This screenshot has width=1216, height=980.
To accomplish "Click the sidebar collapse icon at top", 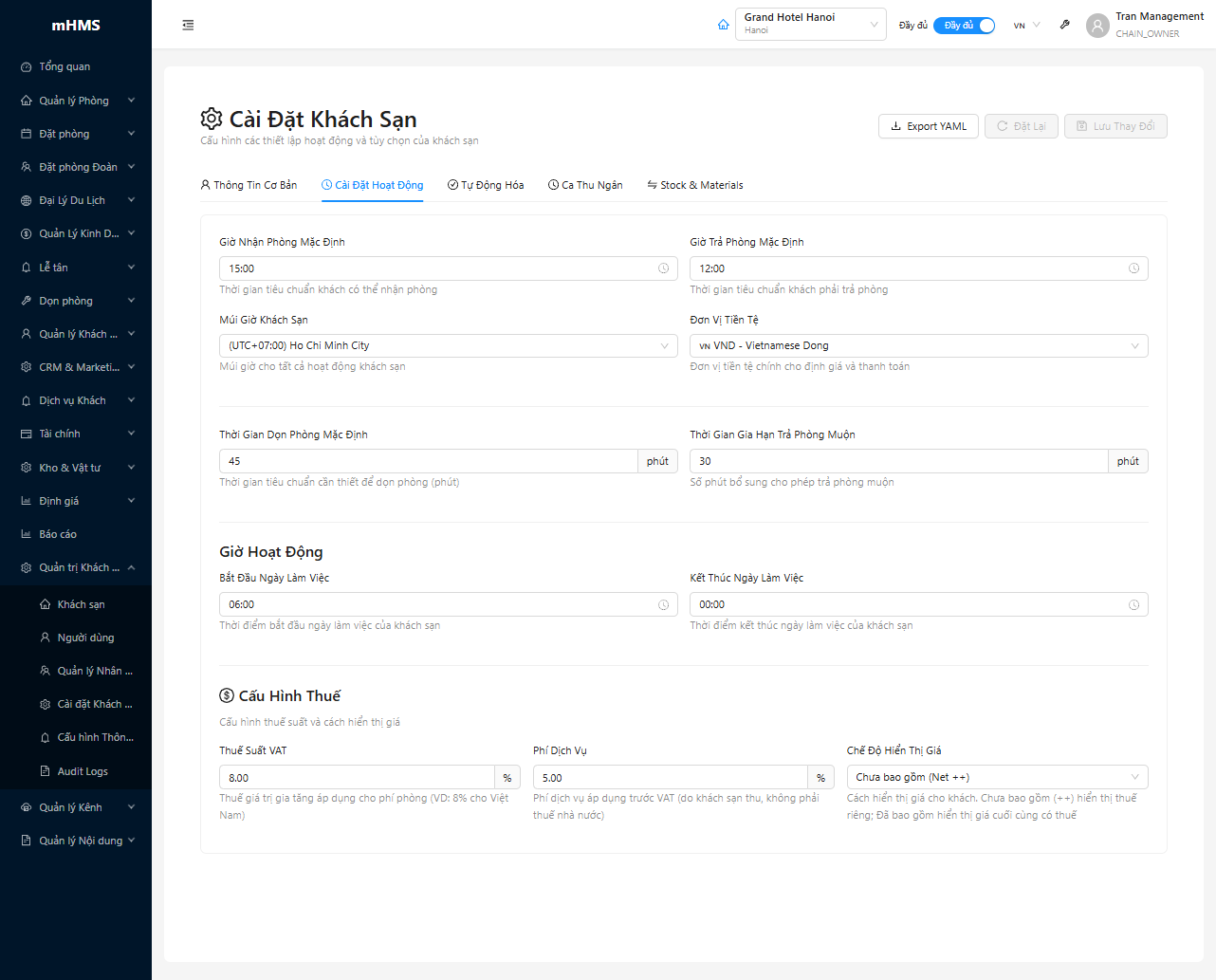I will (x=188, y=25).
